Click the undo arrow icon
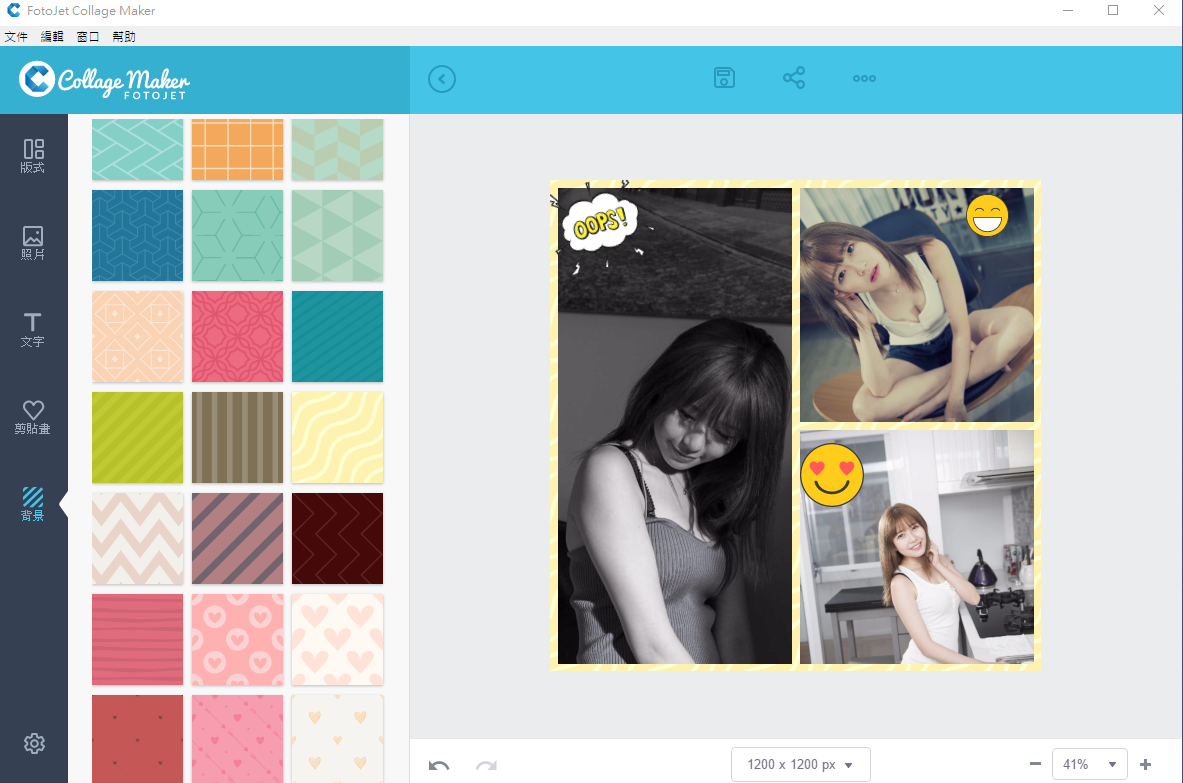The height and width of the screenshot is (783, 1183). 439,766
